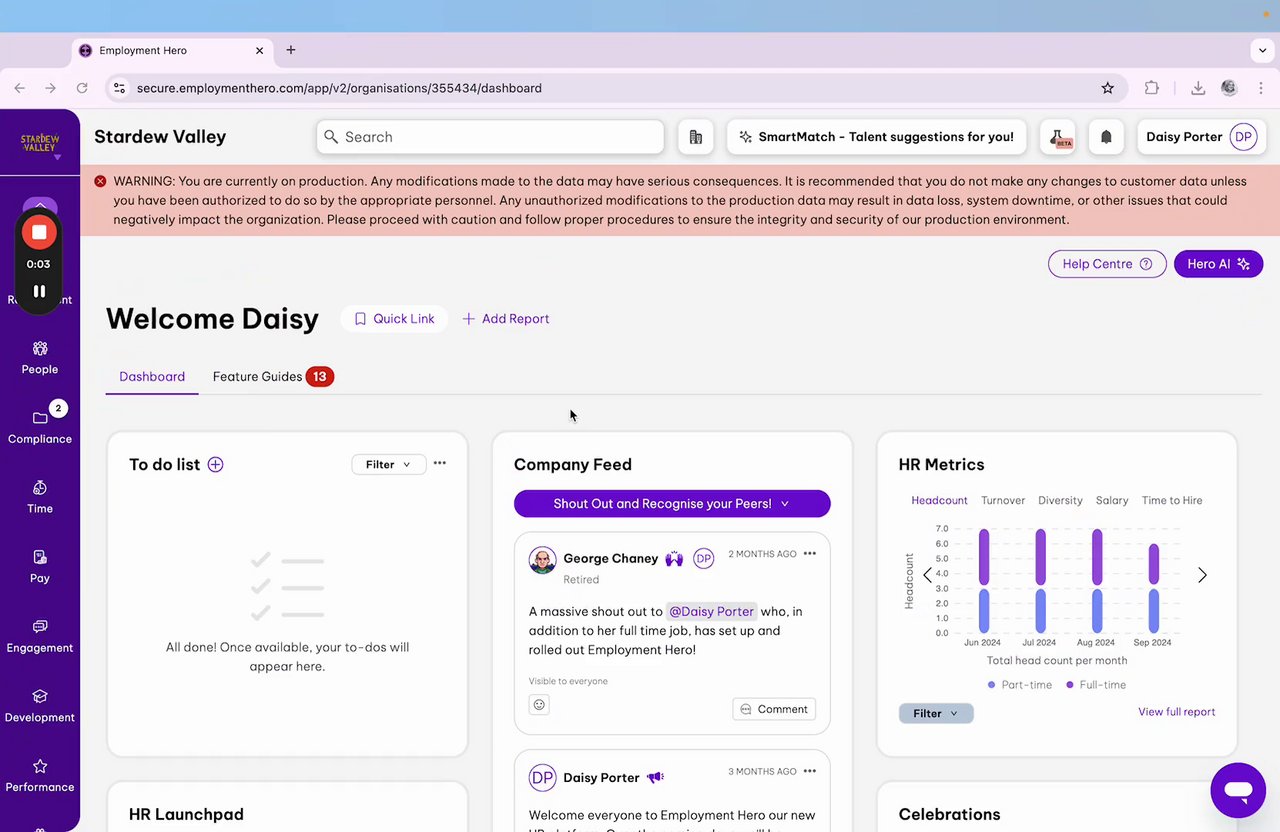Expand Shout Out and Recognise dropdown
The height and width of the screenshot is (832, 1280).
(x=672, y=503)
